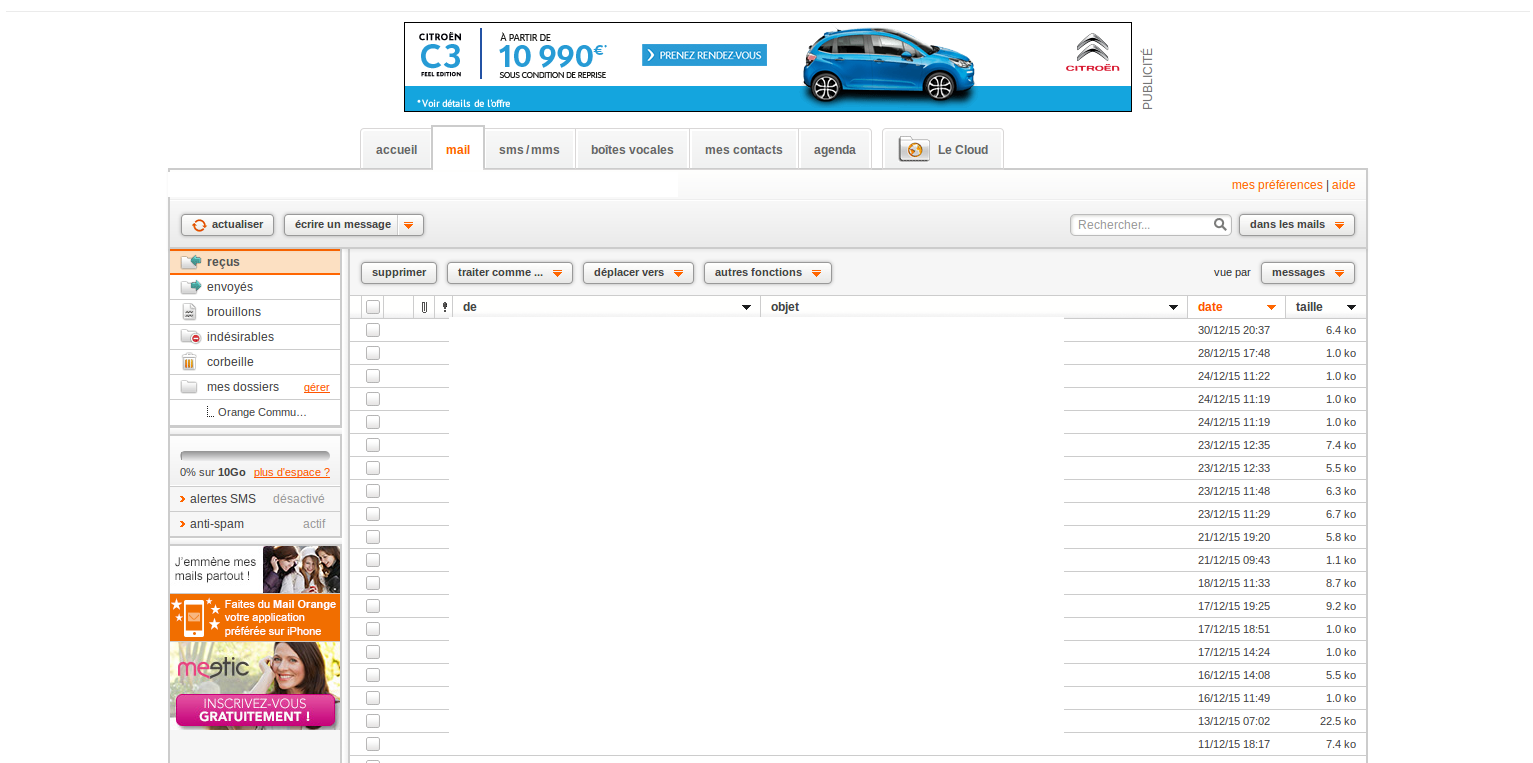The height and width of the screenshot is (763, 1533).
Task: Open the reçus inbox folder icon
Action: pyautogui.click(x=191, y=262)
